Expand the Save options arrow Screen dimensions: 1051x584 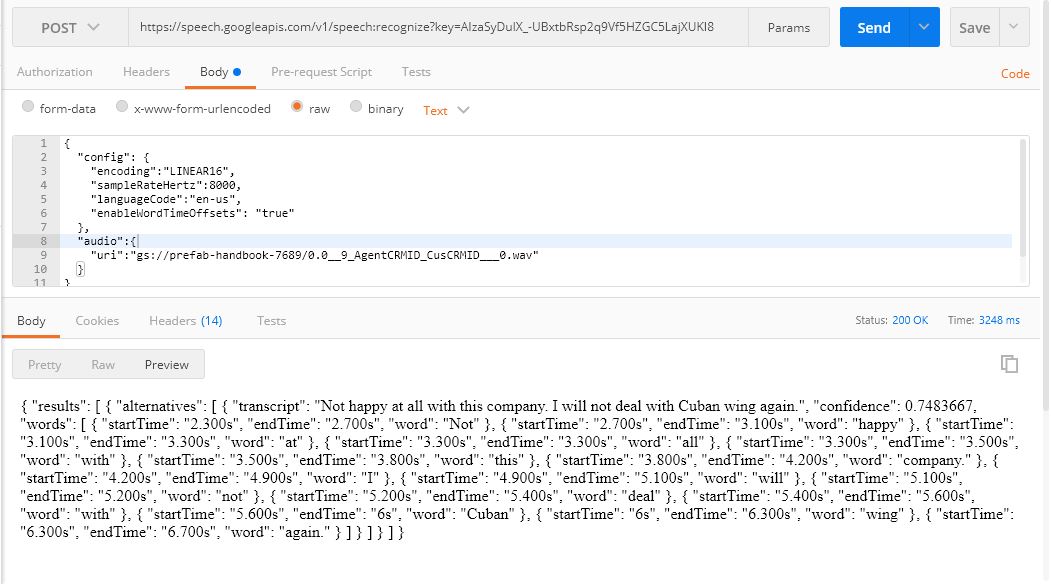click(1014, 27)
